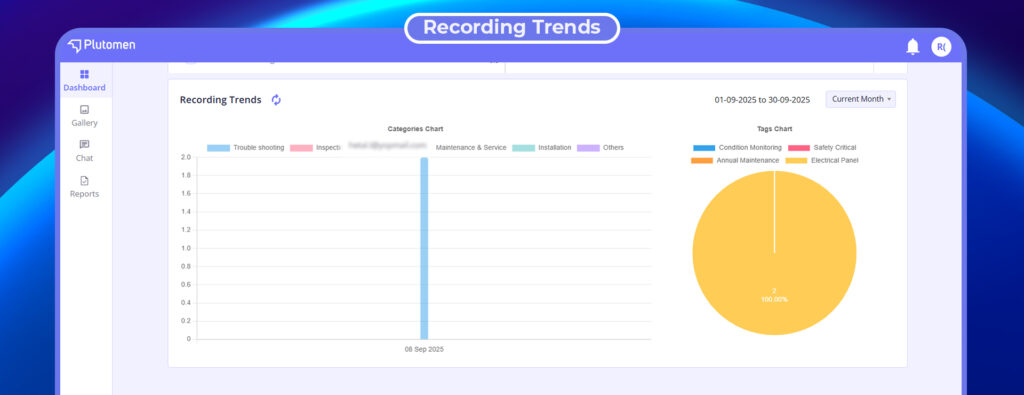Toggle Annual Maintenance legend swatch
1024x395 pixels.
pyautogui.click(x=702, y=161)
